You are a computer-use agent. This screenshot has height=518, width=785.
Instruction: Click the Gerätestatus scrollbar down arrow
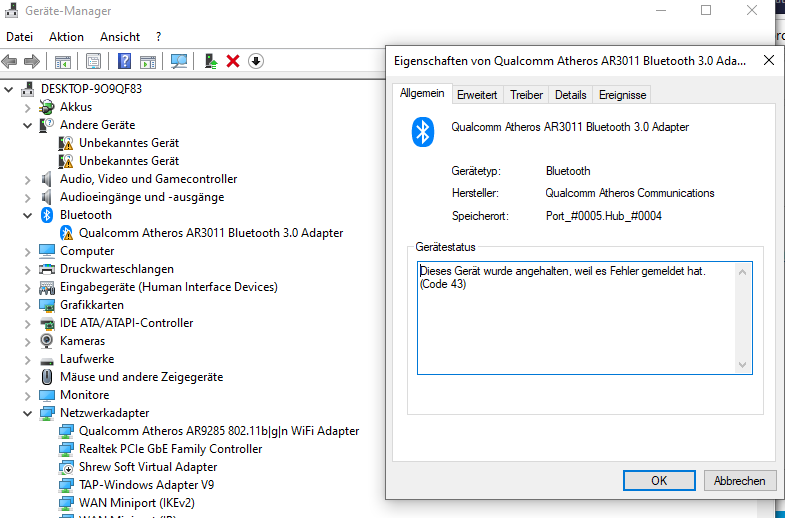(x=742, y=365)
